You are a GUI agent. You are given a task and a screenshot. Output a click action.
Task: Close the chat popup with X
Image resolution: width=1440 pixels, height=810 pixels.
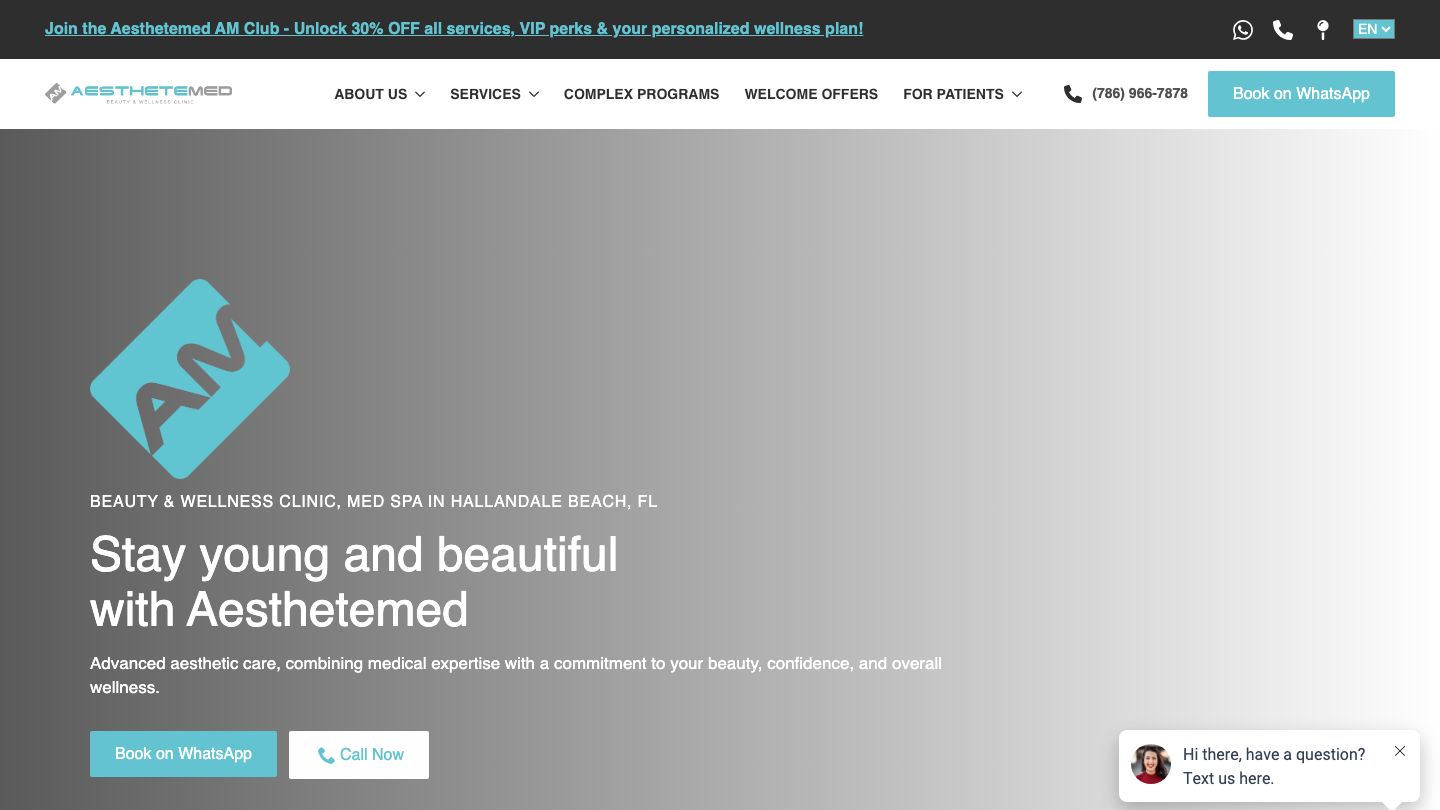(x=1400, y=751)
